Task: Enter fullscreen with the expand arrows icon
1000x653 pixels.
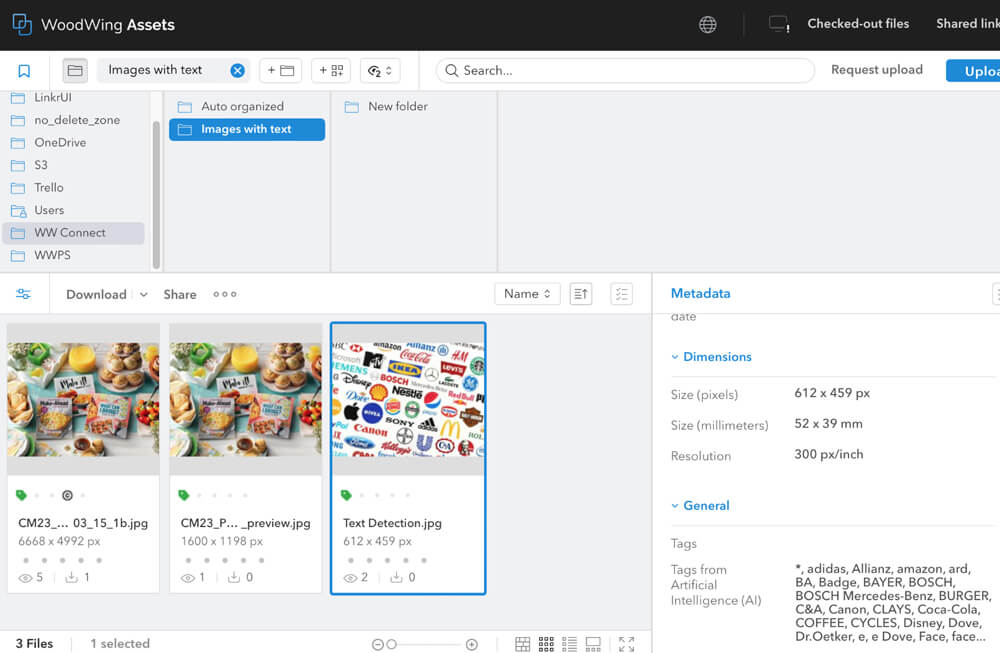Action: pos(626,644)
